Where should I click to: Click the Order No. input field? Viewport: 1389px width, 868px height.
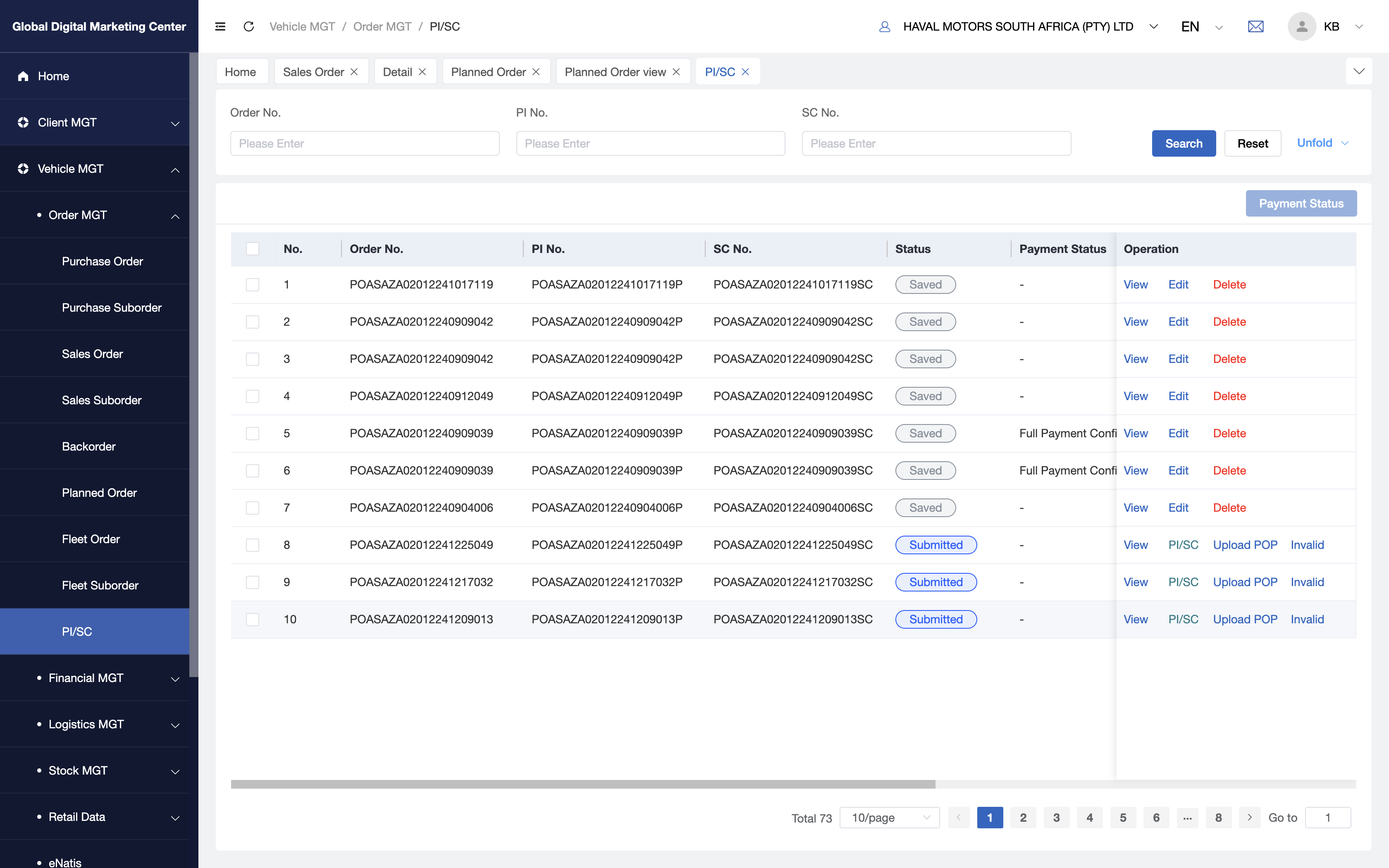click(x=365, y=143)
